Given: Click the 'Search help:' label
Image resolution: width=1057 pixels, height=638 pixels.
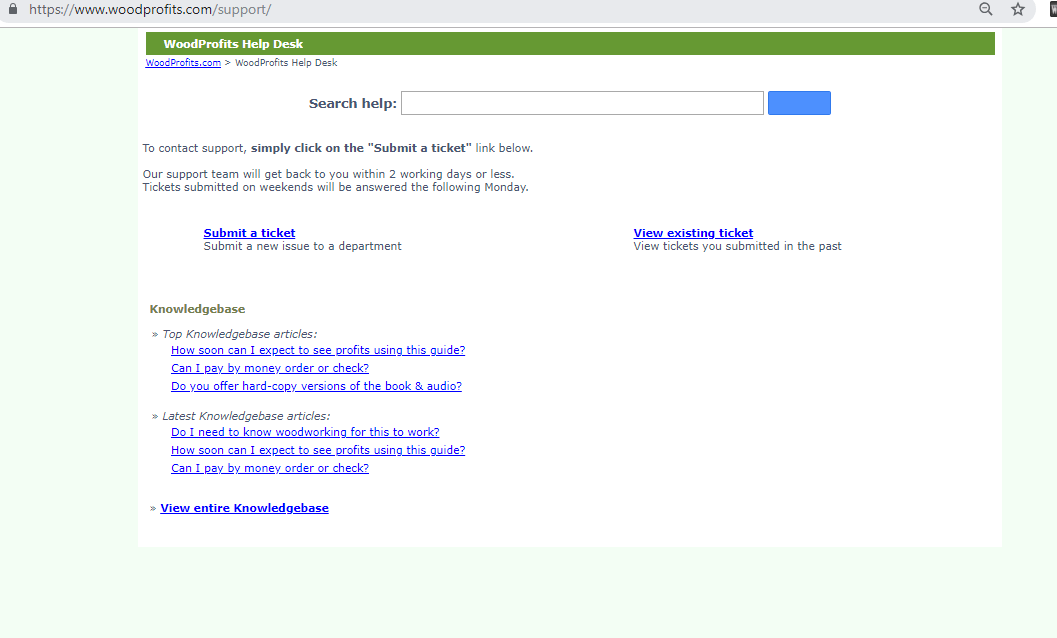Looking at the screenshot, I should click(353, 103).
